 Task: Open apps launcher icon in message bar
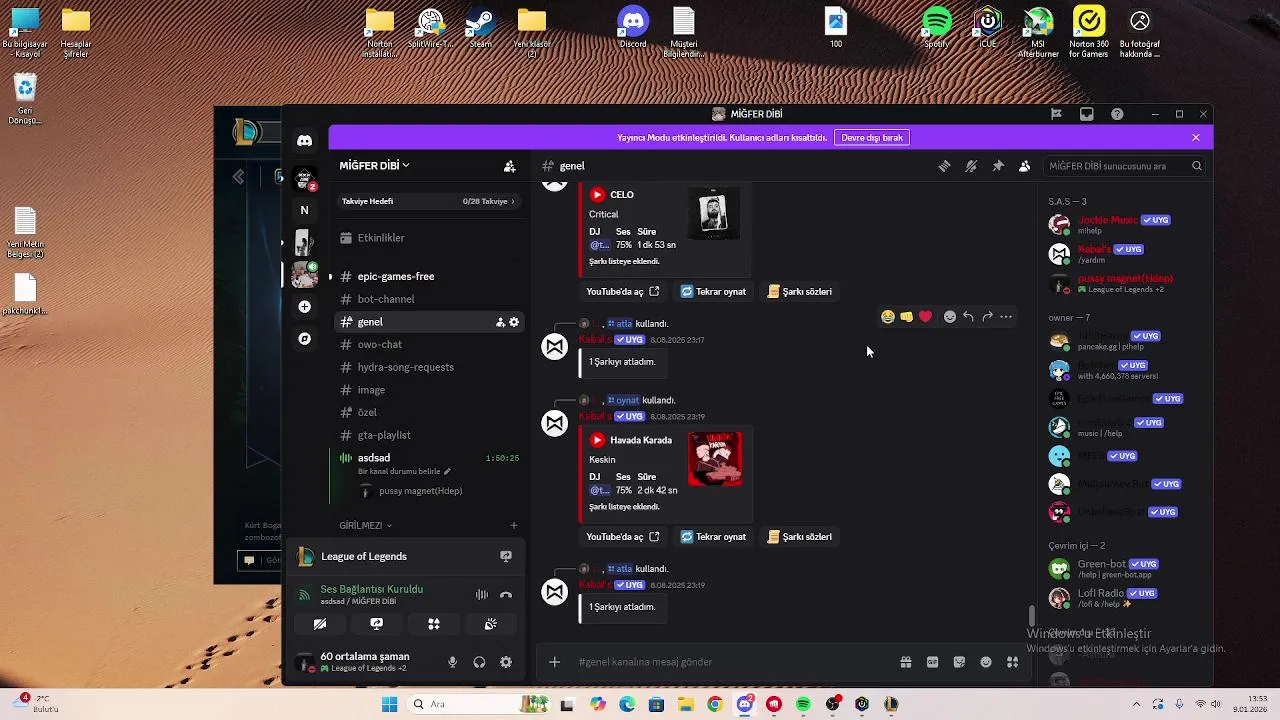[x=1012, y=662]
